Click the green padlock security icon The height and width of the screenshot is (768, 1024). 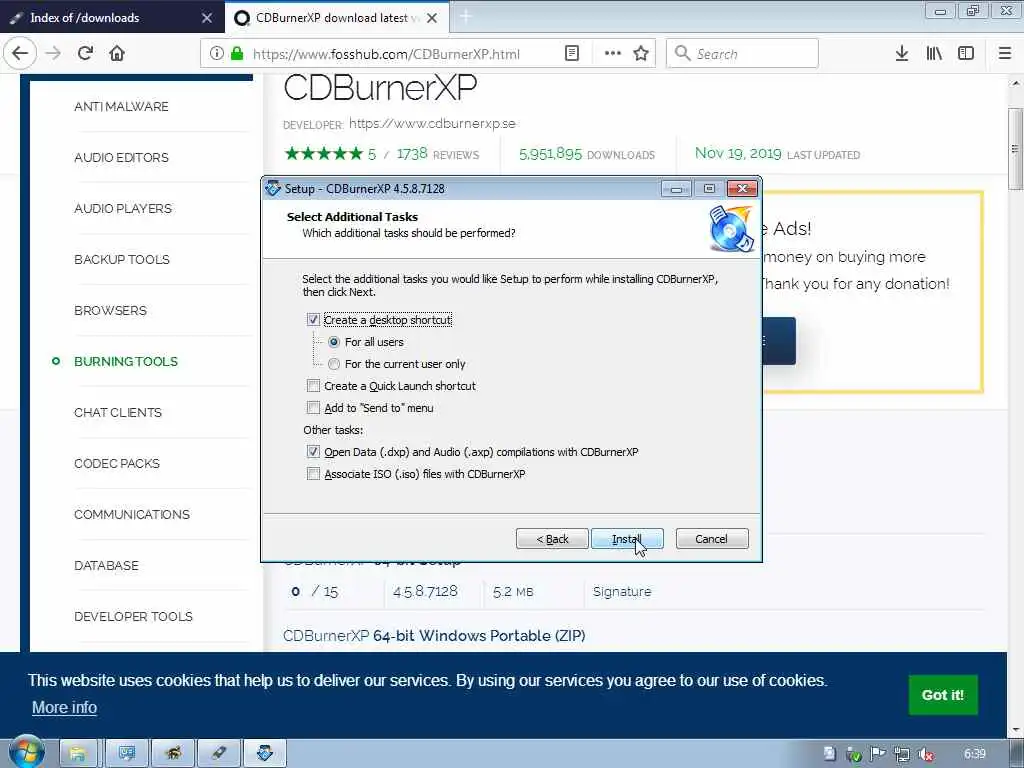point(237,54)
